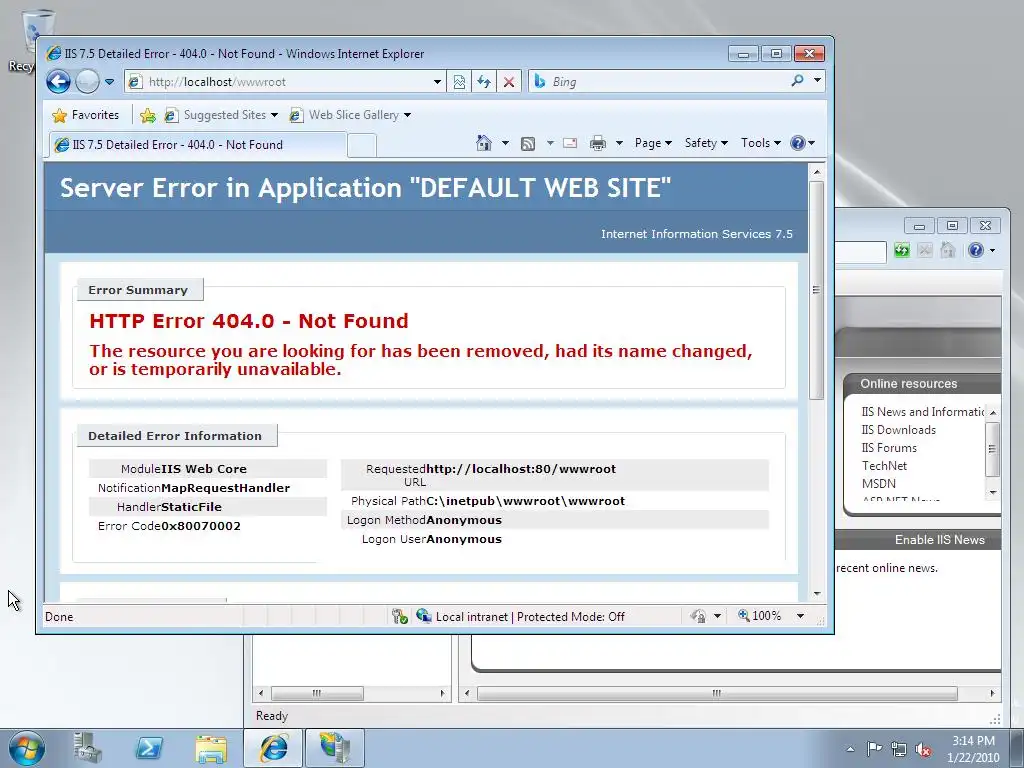Open Suggested Sites in favorites bar
This screenshot has height=768, width=1024.
coord(221,115)
